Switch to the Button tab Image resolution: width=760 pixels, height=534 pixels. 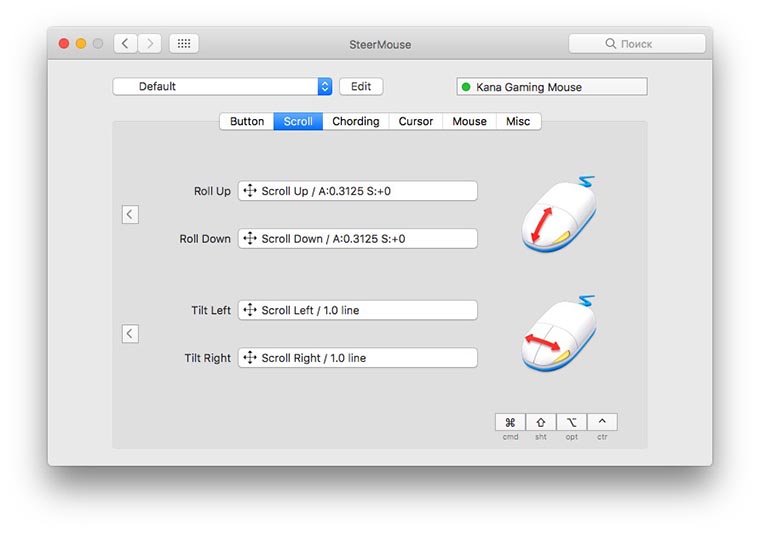point(247,121)
